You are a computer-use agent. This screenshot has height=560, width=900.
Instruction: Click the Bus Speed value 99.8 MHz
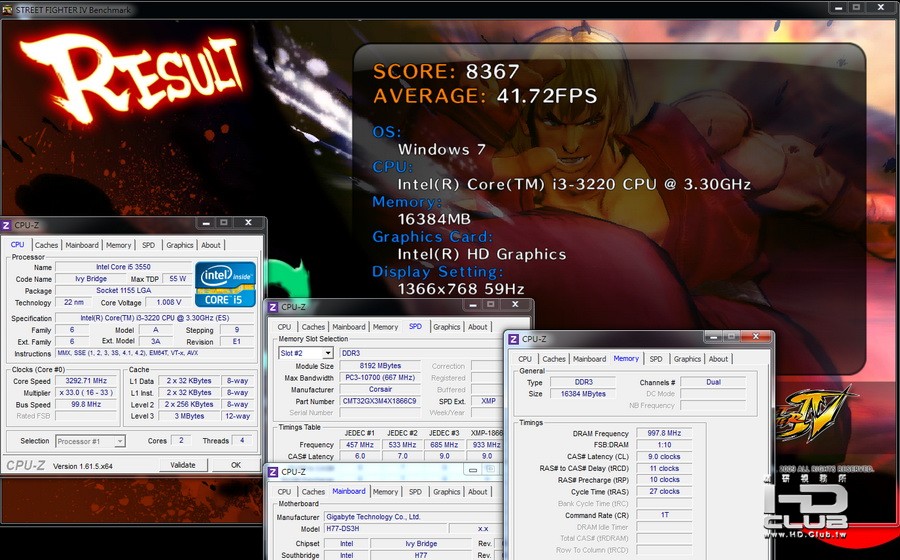click(86, 405)
